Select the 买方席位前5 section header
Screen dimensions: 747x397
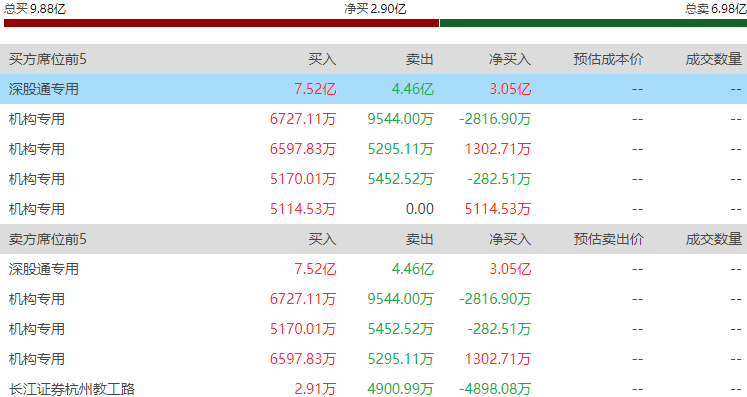pyautogui.click(x=48, y=59)
